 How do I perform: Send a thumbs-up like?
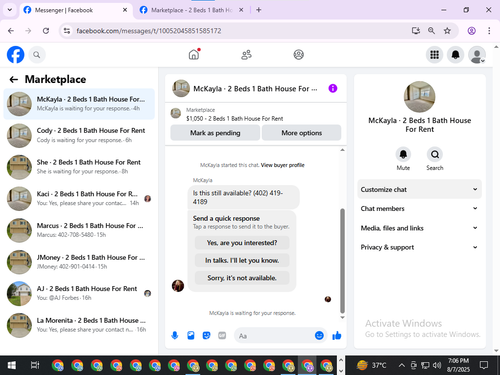coord(337,335)
